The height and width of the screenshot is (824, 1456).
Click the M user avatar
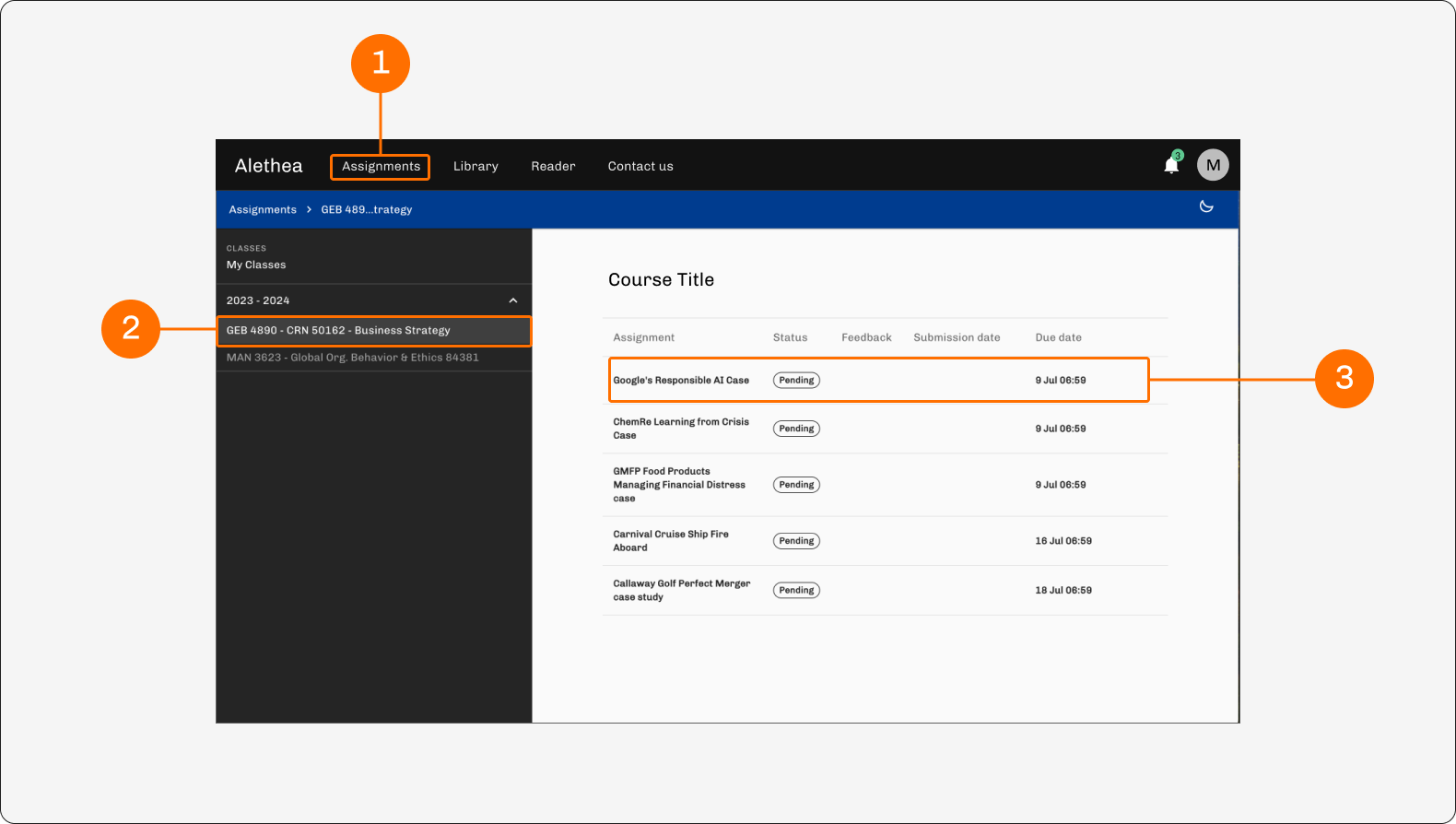click(x=1213, y=165)
